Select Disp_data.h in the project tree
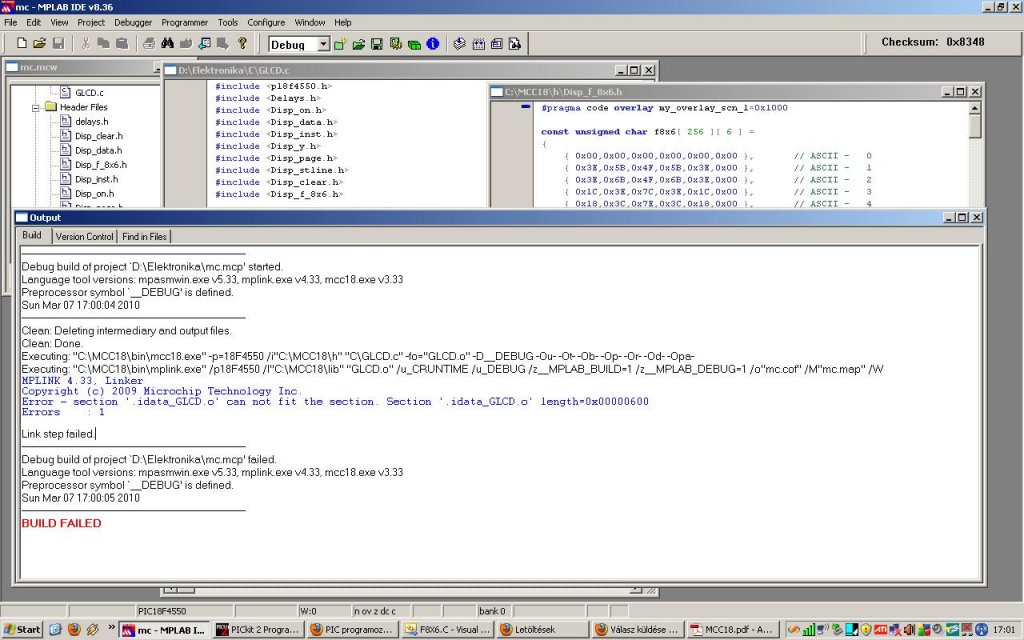 [x=98, y=150]
